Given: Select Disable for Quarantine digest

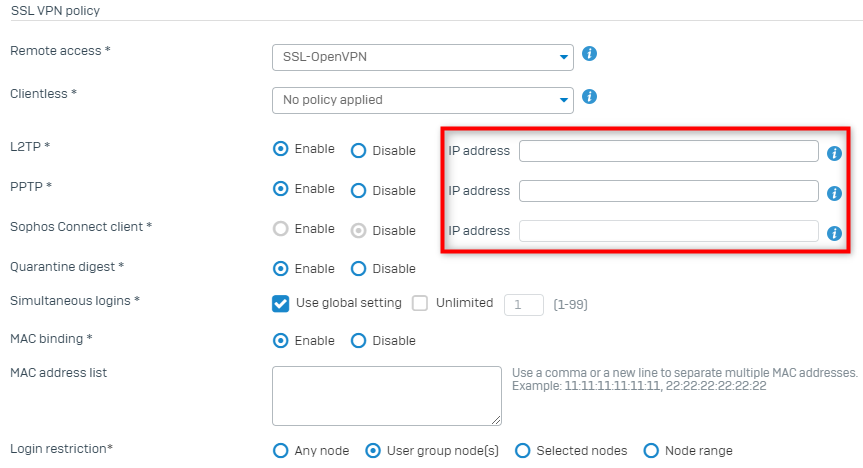Looking at the screenshot, I should click(x=358, y=269).
